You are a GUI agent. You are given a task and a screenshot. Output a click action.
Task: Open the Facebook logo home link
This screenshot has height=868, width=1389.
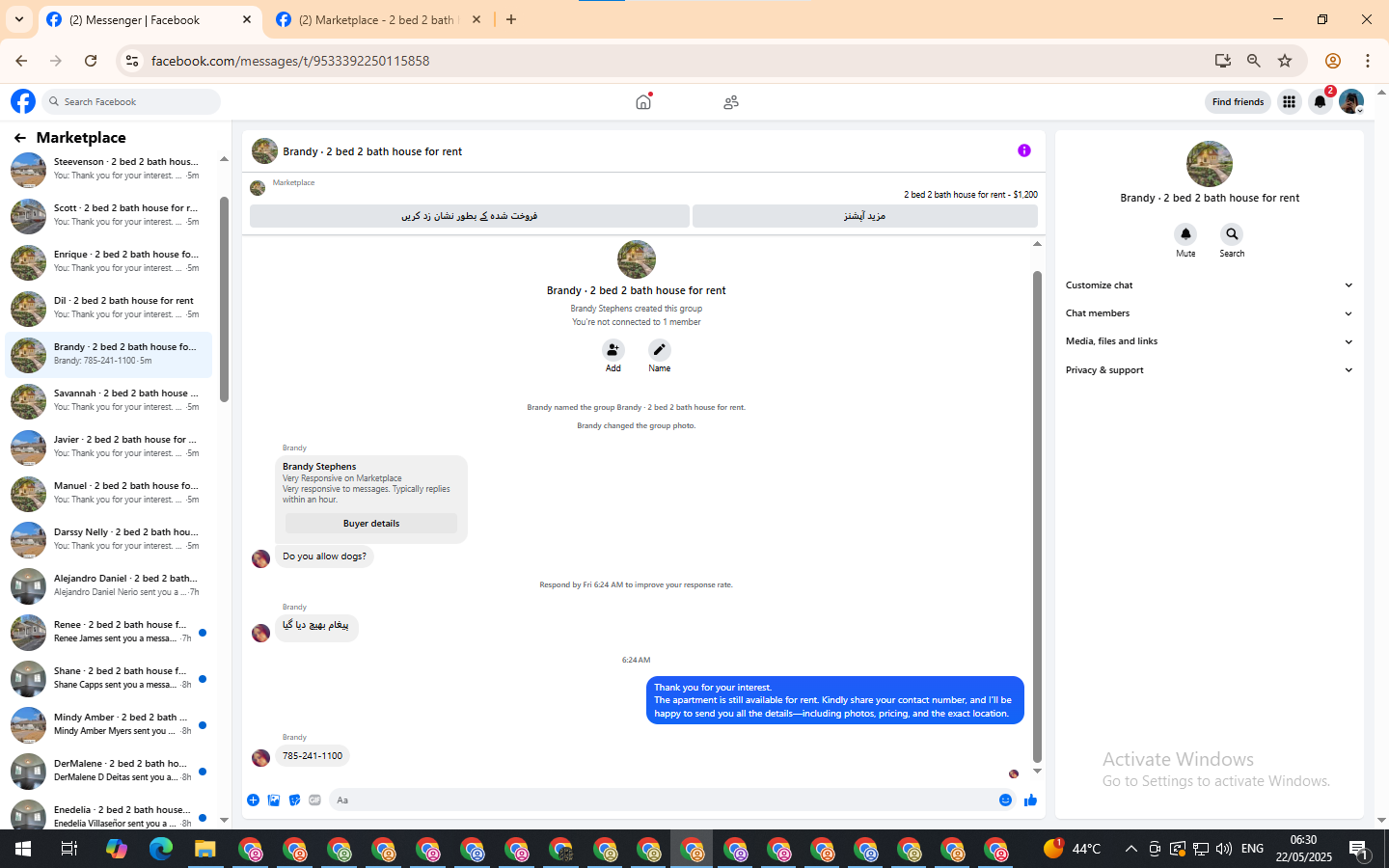pos(23,101)
